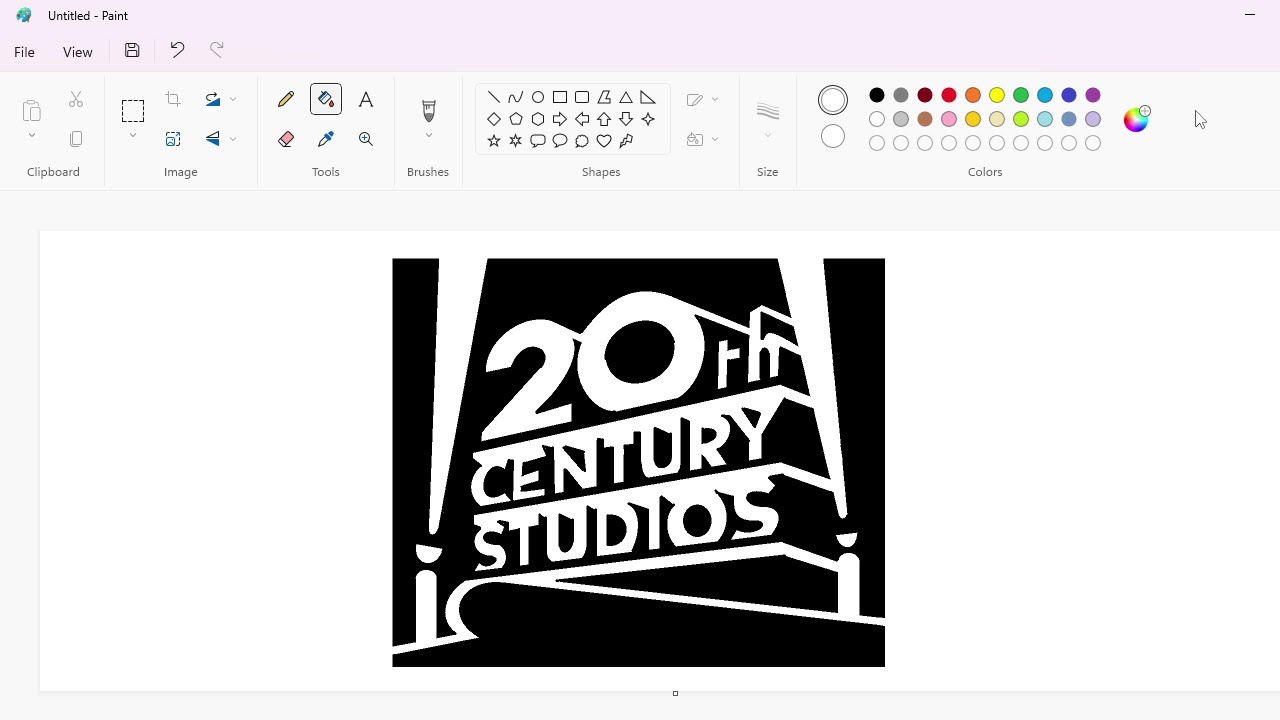Click the Redo arrow

click(x=217, y=50)
